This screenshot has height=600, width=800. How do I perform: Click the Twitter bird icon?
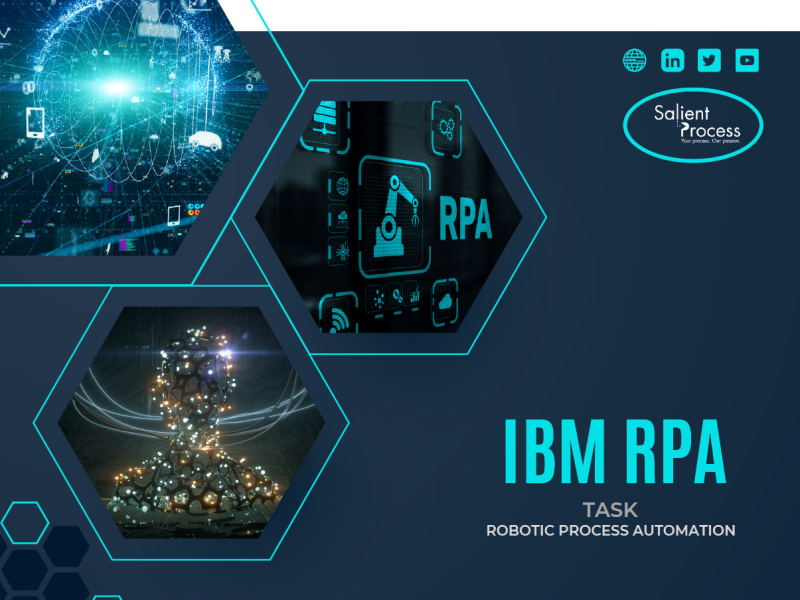709,60
